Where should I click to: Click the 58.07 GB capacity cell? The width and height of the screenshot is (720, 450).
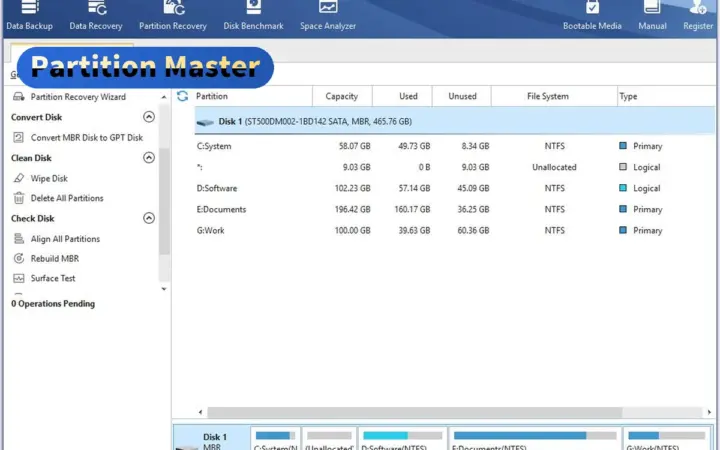354,146
